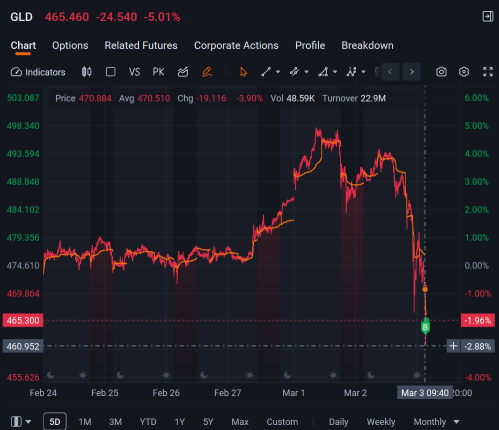Open the Corporate Actions tab
Screen dimensions: 499x430
tap(236, 45)
